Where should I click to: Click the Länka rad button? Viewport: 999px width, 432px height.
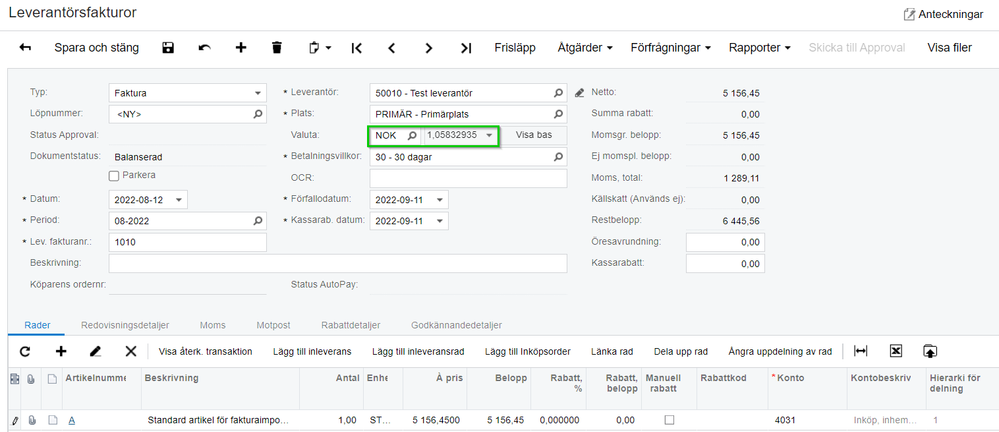tap(612, 351)
